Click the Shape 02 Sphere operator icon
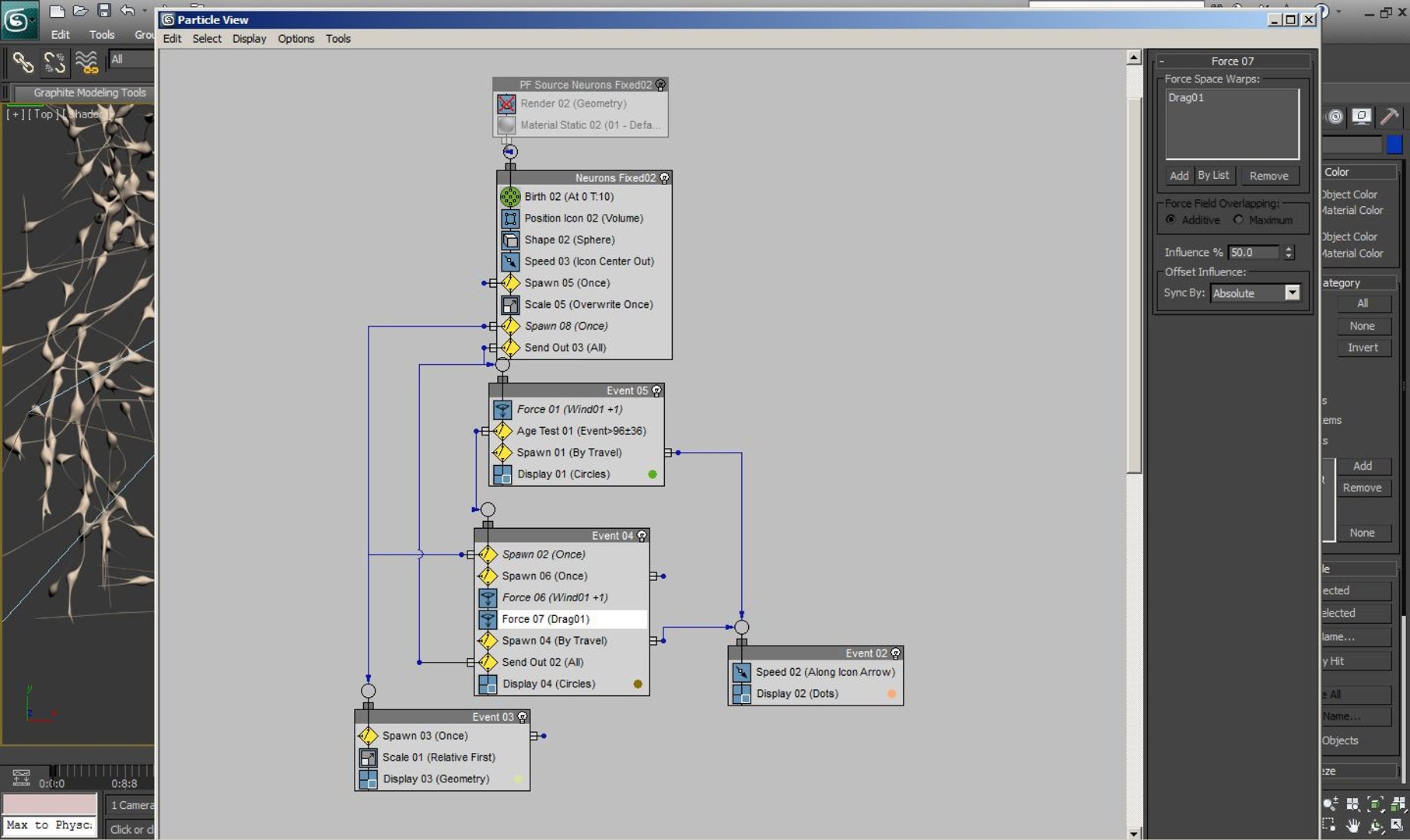Viewport: 1410px width, 840px height. tap(510, 240)
